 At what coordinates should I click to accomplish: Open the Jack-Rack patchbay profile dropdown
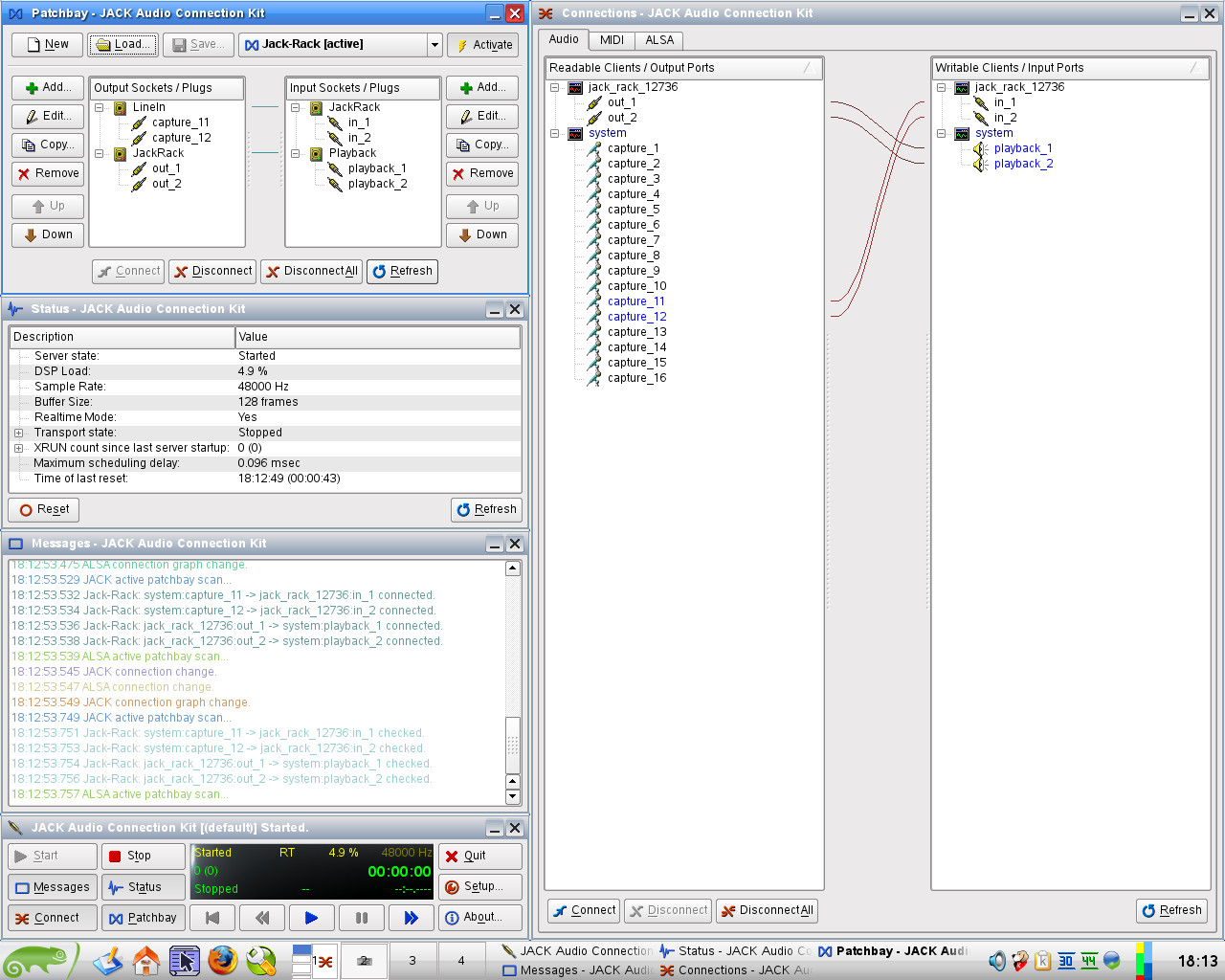pos(434,45)
